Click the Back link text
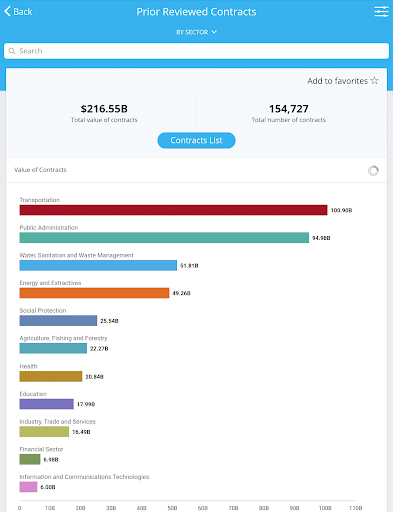 point(23,12)
